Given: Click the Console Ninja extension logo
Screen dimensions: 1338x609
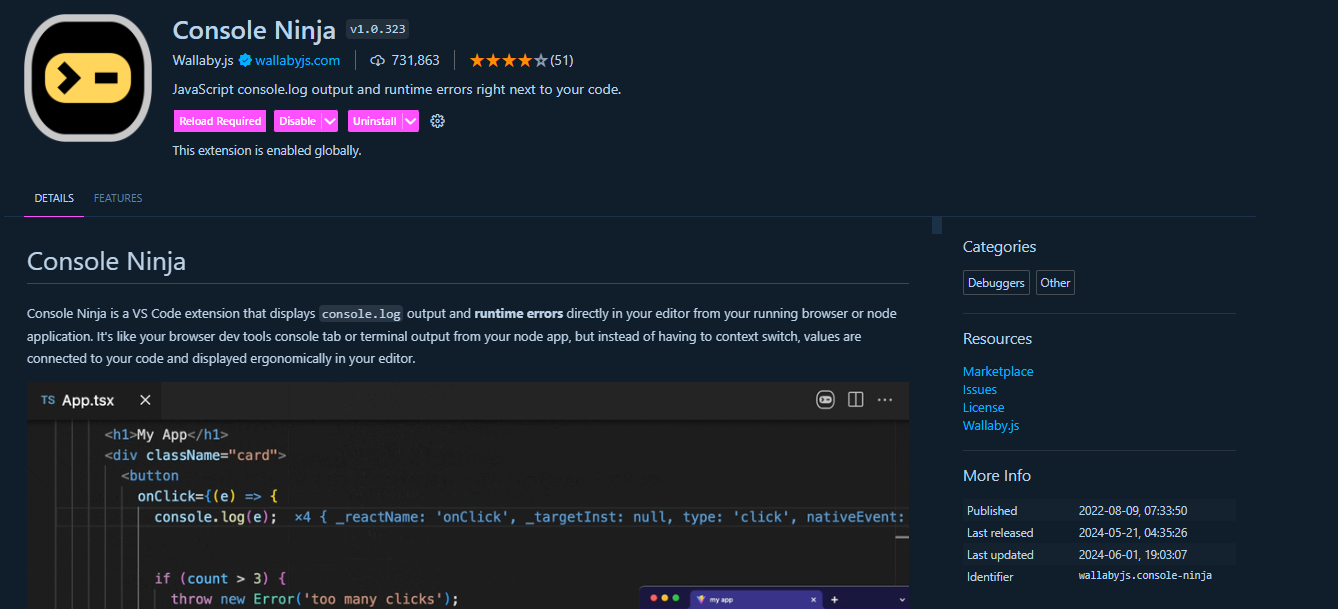Looking at the screenshot, I should click(88, 77).
